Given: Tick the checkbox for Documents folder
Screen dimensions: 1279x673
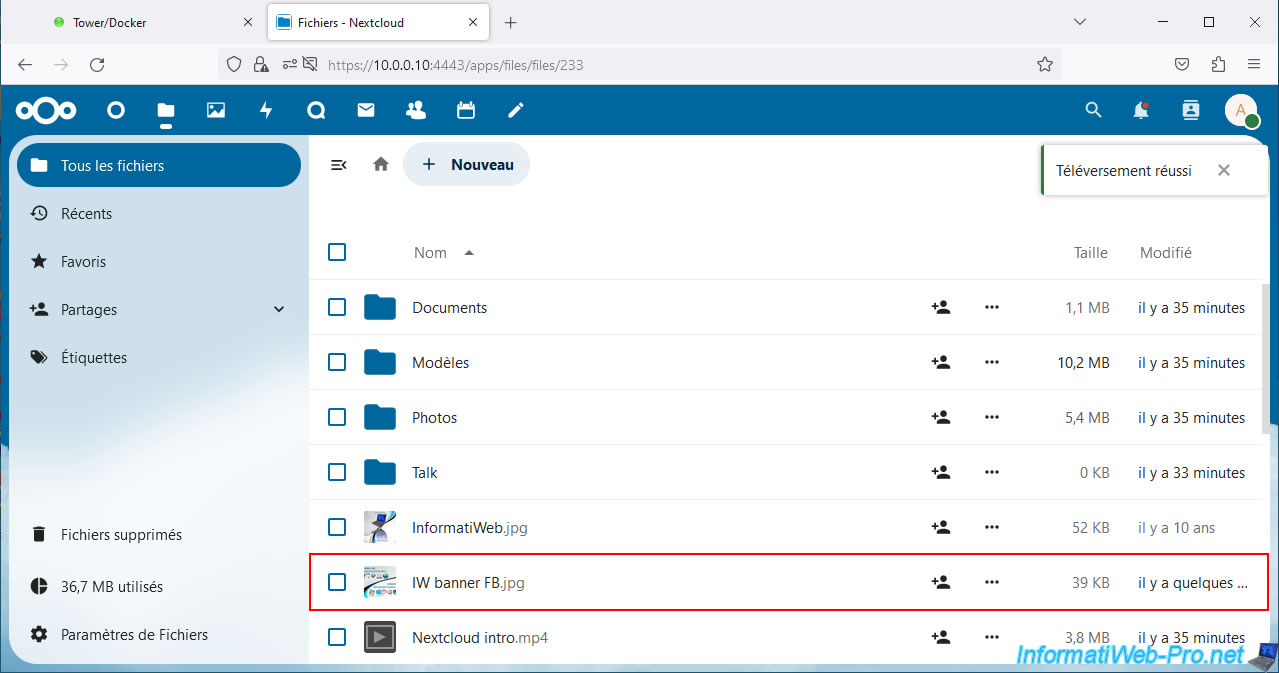Looking at the screenshot, I should click(337, 307).
